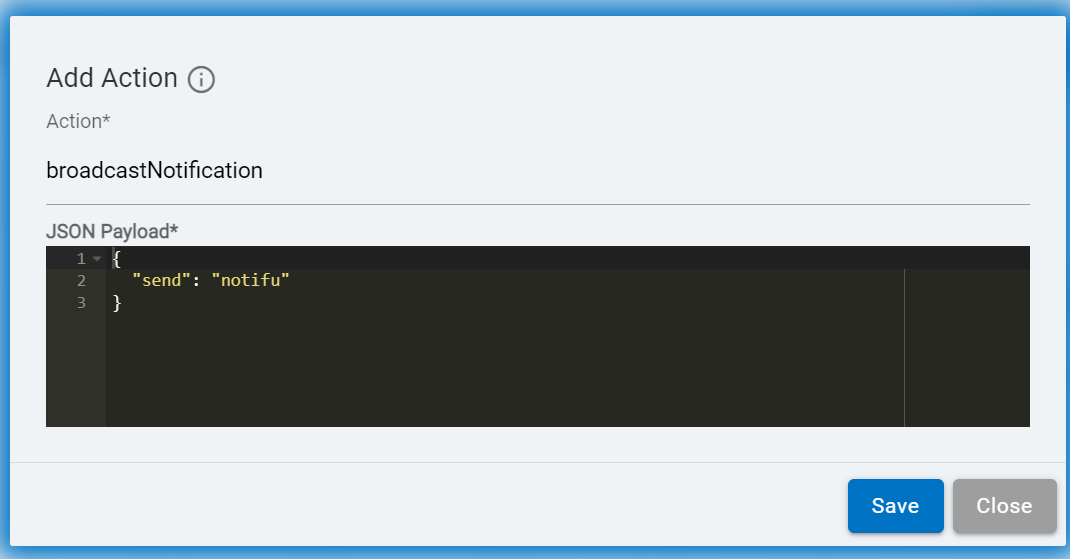Screen dimensions: 1070x559
Task: Select line number 1 in the gutter
Action: (x=81, y=259)
